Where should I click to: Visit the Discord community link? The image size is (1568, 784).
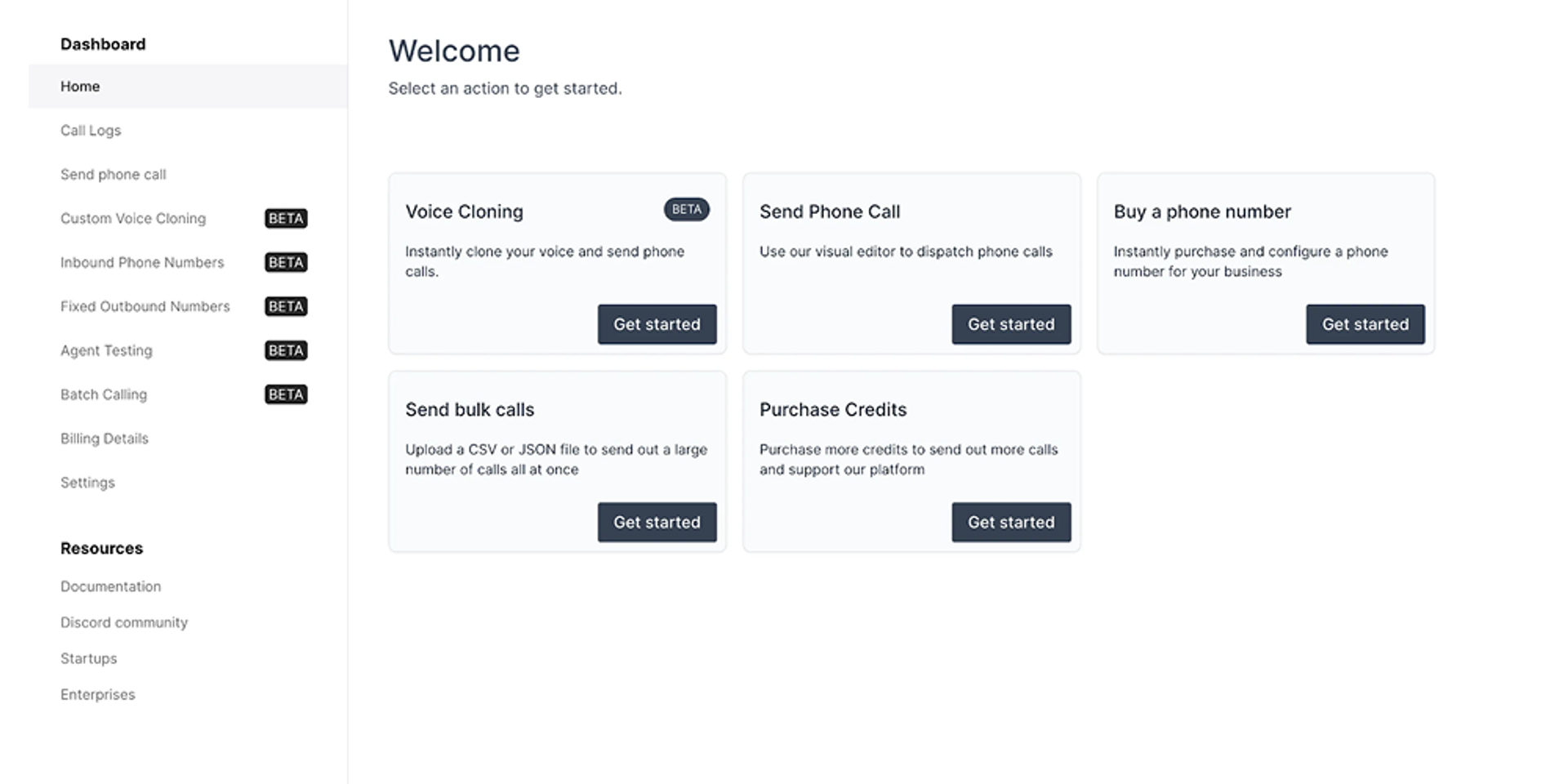point(124,623)
